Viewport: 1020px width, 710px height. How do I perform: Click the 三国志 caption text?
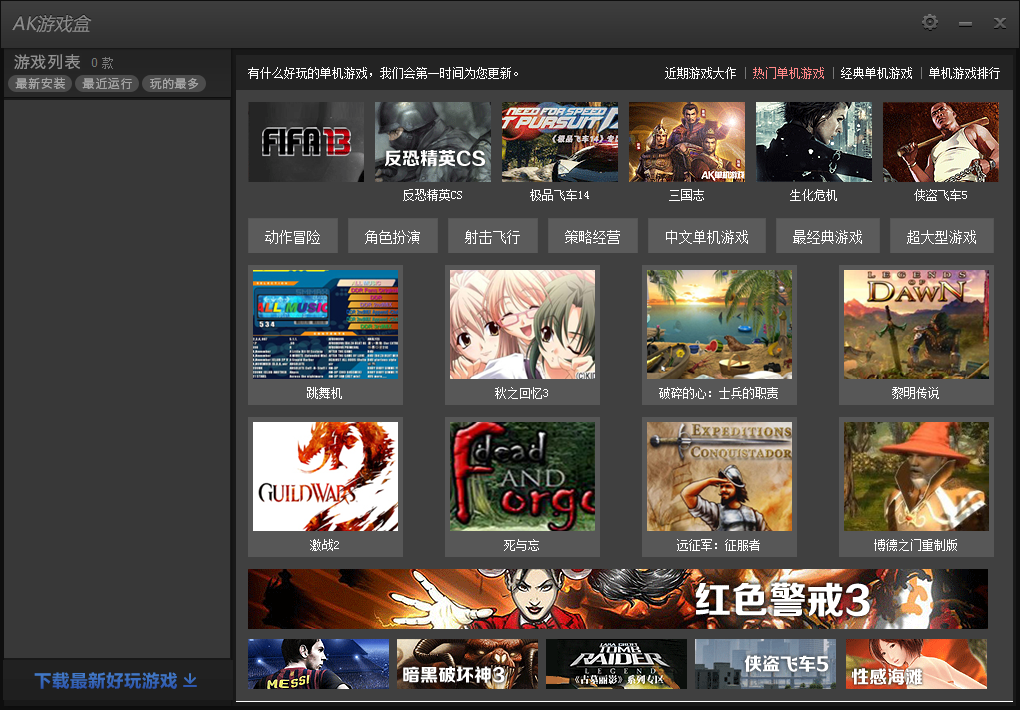click(686, 195)
